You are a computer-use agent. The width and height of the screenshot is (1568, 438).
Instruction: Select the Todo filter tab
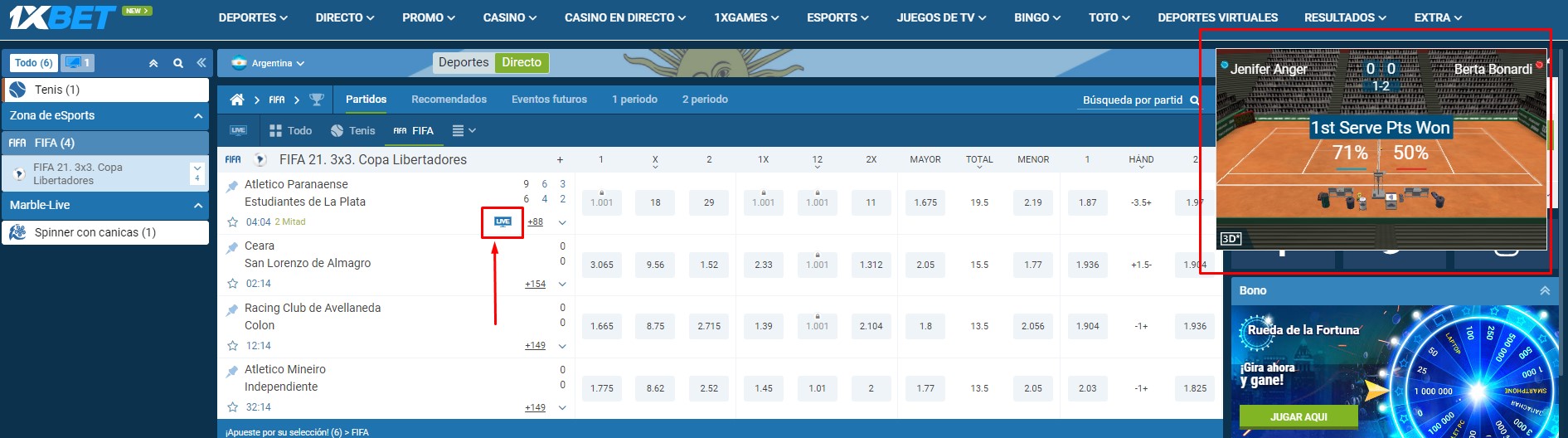point(291,130)
